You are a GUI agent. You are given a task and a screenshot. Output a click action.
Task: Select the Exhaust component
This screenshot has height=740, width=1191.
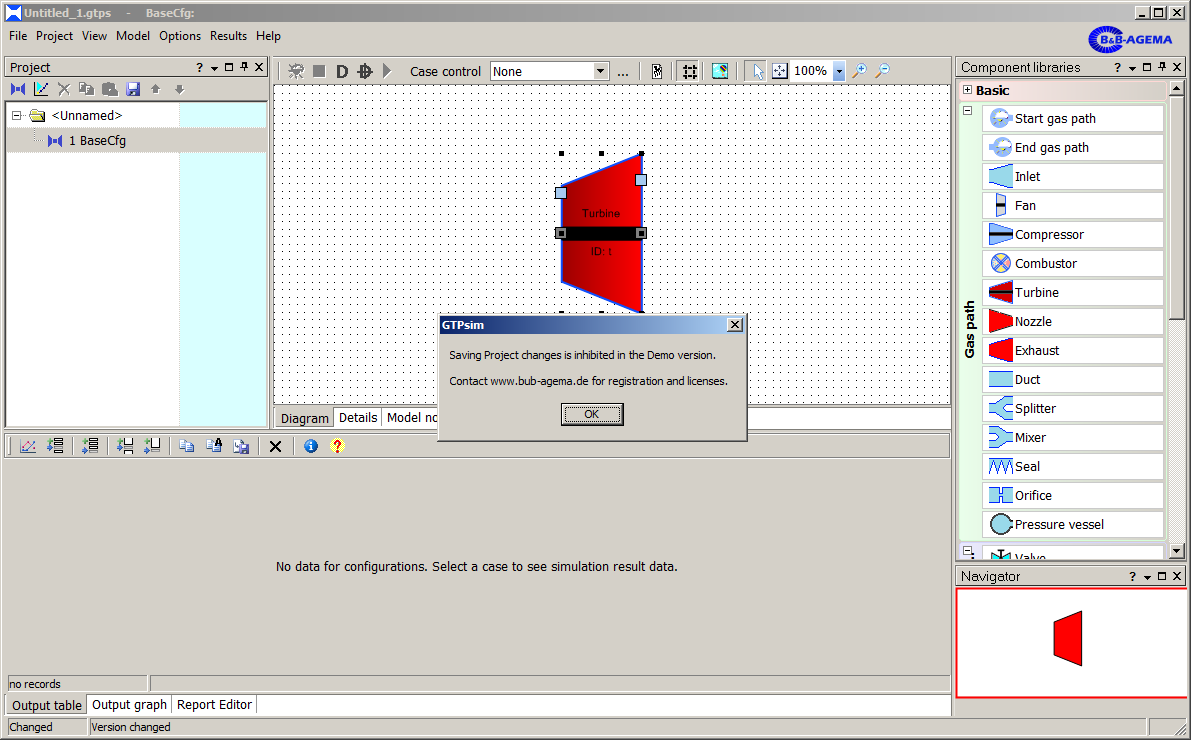point(1073,350)
